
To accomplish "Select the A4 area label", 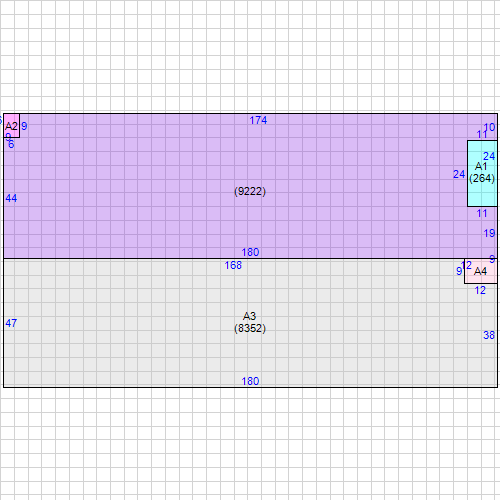I will 480,271.
